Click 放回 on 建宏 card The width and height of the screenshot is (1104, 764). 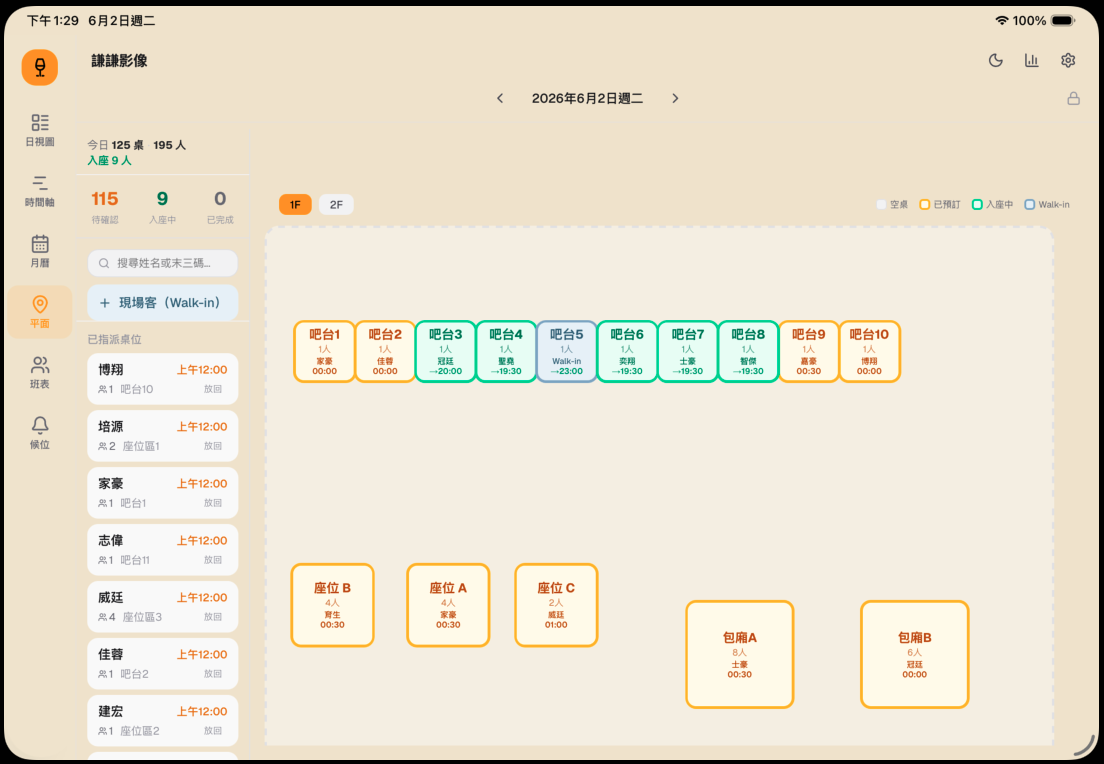pos(213,731)
